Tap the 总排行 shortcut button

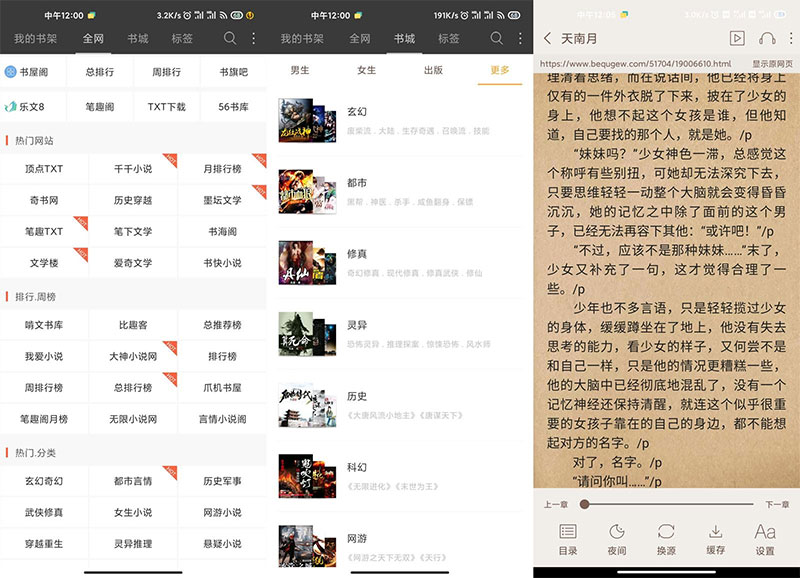[x=100, y=72]
